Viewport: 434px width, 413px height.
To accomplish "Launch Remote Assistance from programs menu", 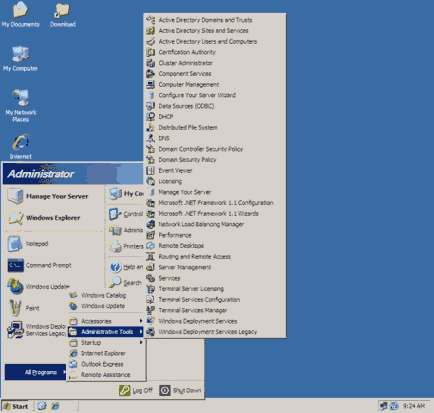I will coord(106,375).
